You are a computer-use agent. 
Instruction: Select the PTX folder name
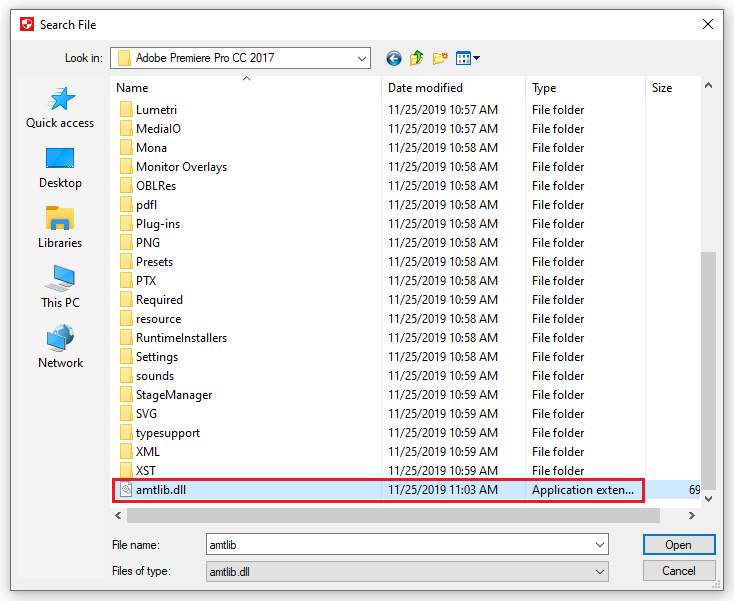(146, 281)
